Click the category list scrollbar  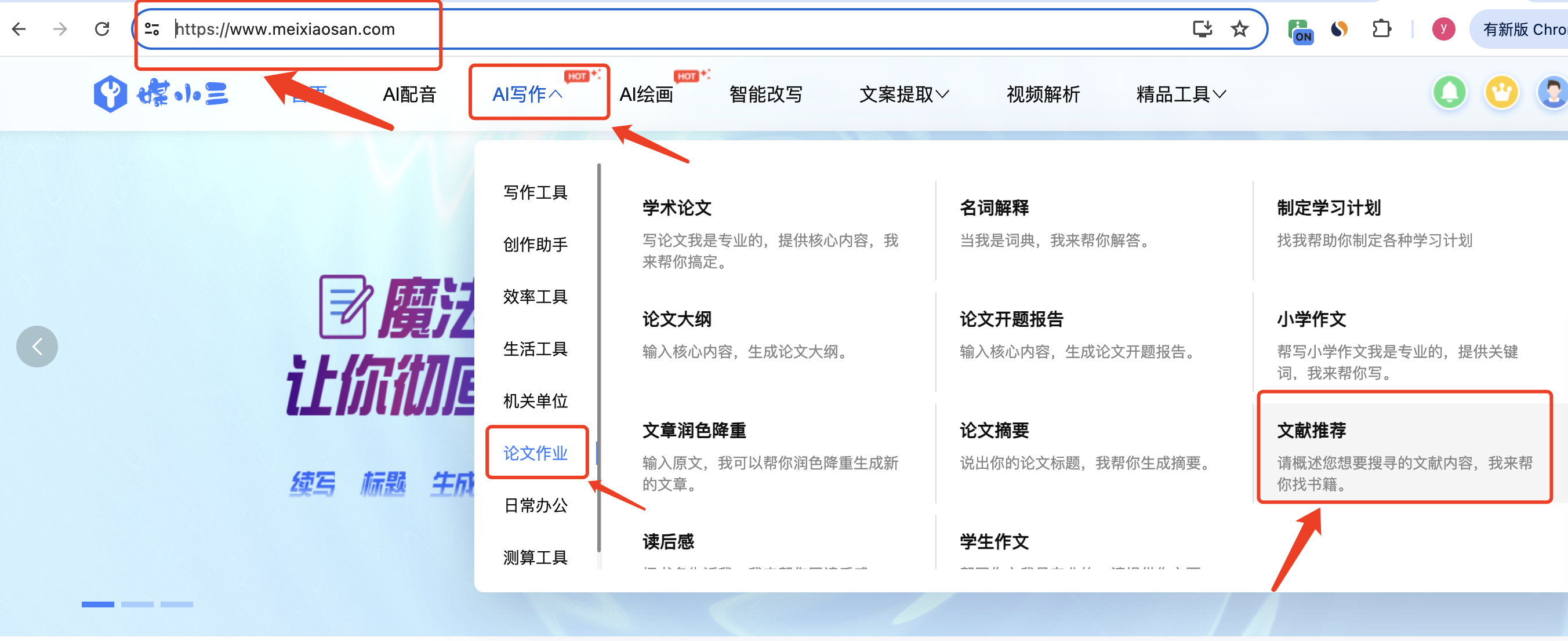click(x=599, y=358)
